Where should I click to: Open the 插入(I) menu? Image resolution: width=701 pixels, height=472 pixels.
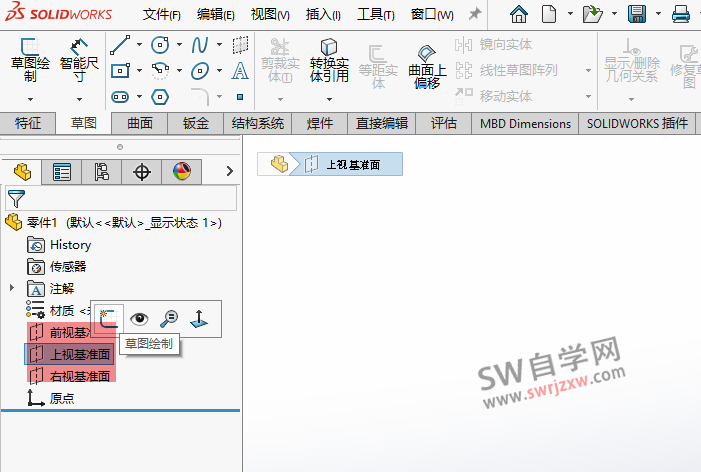coord(323,15)
